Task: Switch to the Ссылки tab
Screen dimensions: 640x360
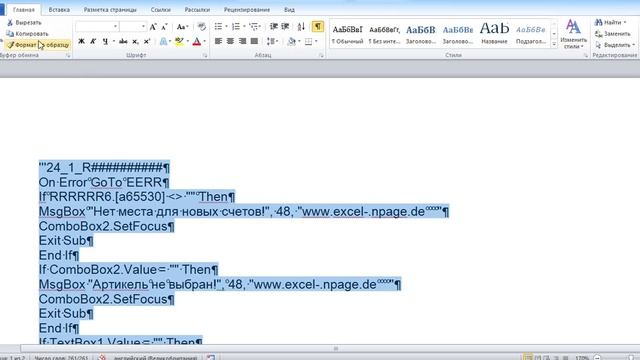Action: (x=160, y=9)
